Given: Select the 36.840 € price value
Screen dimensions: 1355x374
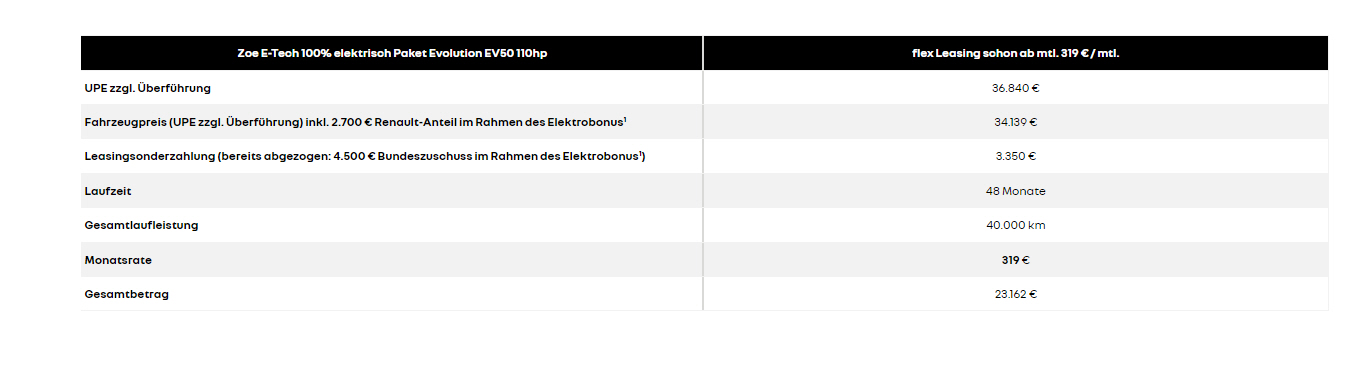Looking at the screenshot, I should tap(1015, 88).
